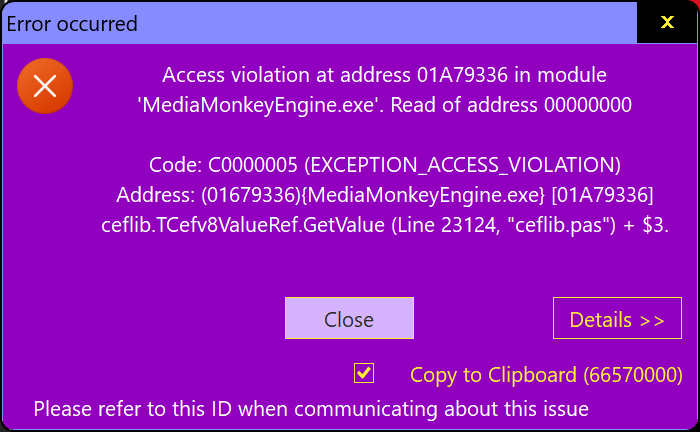700x432 pixels.
Task: Click the red error icon
Action: (45, 87)
